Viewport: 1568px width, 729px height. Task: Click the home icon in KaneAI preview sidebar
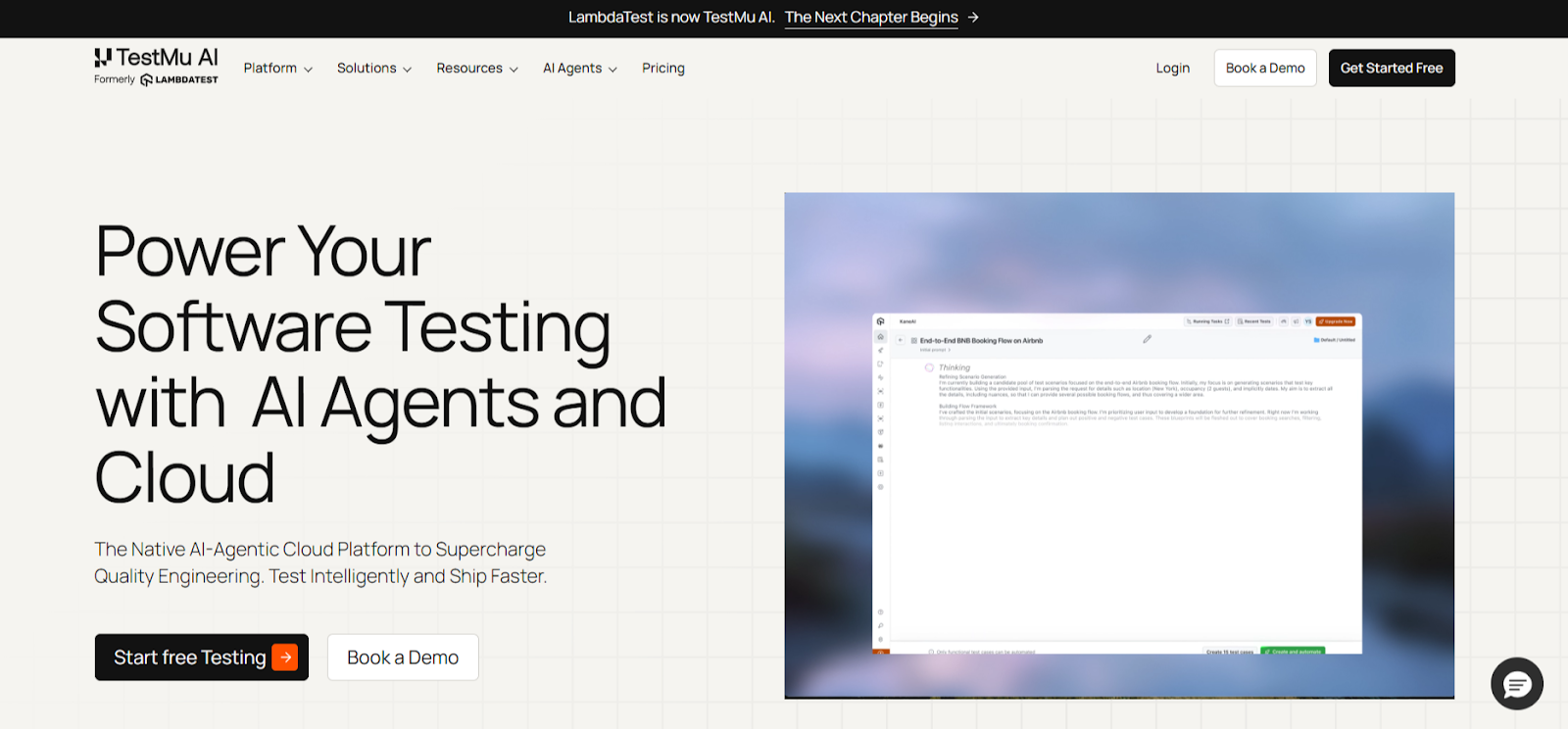[x=880, y=336]
